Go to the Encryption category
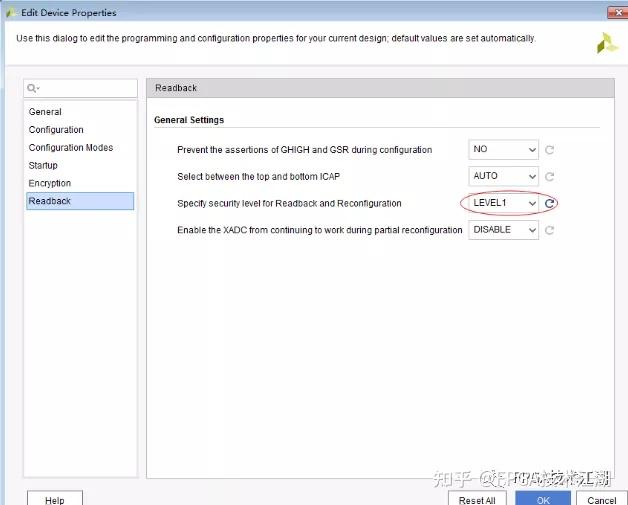The width and height of the screenshot is (628, 505). pyautogui.click(x=80, y=183)
